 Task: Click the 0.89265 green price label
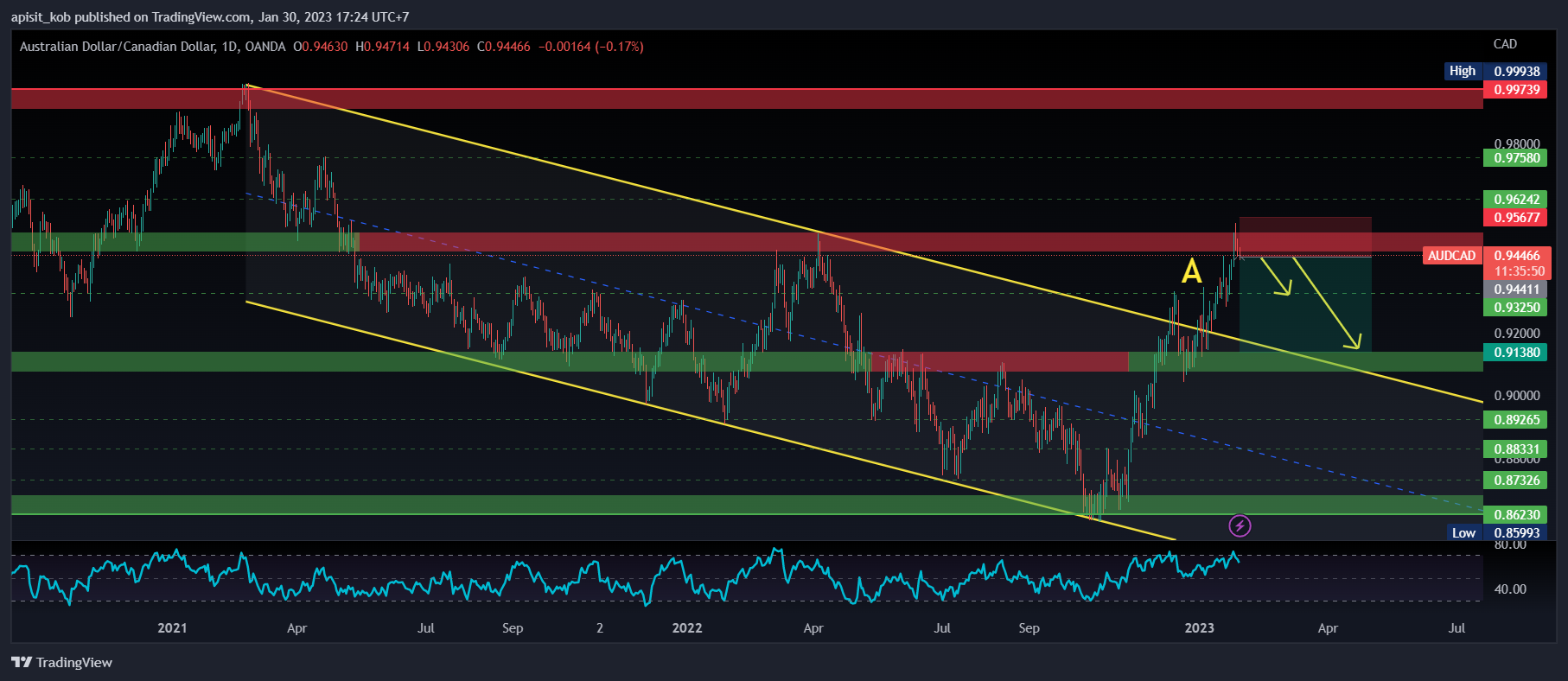tap(1517, 420)
